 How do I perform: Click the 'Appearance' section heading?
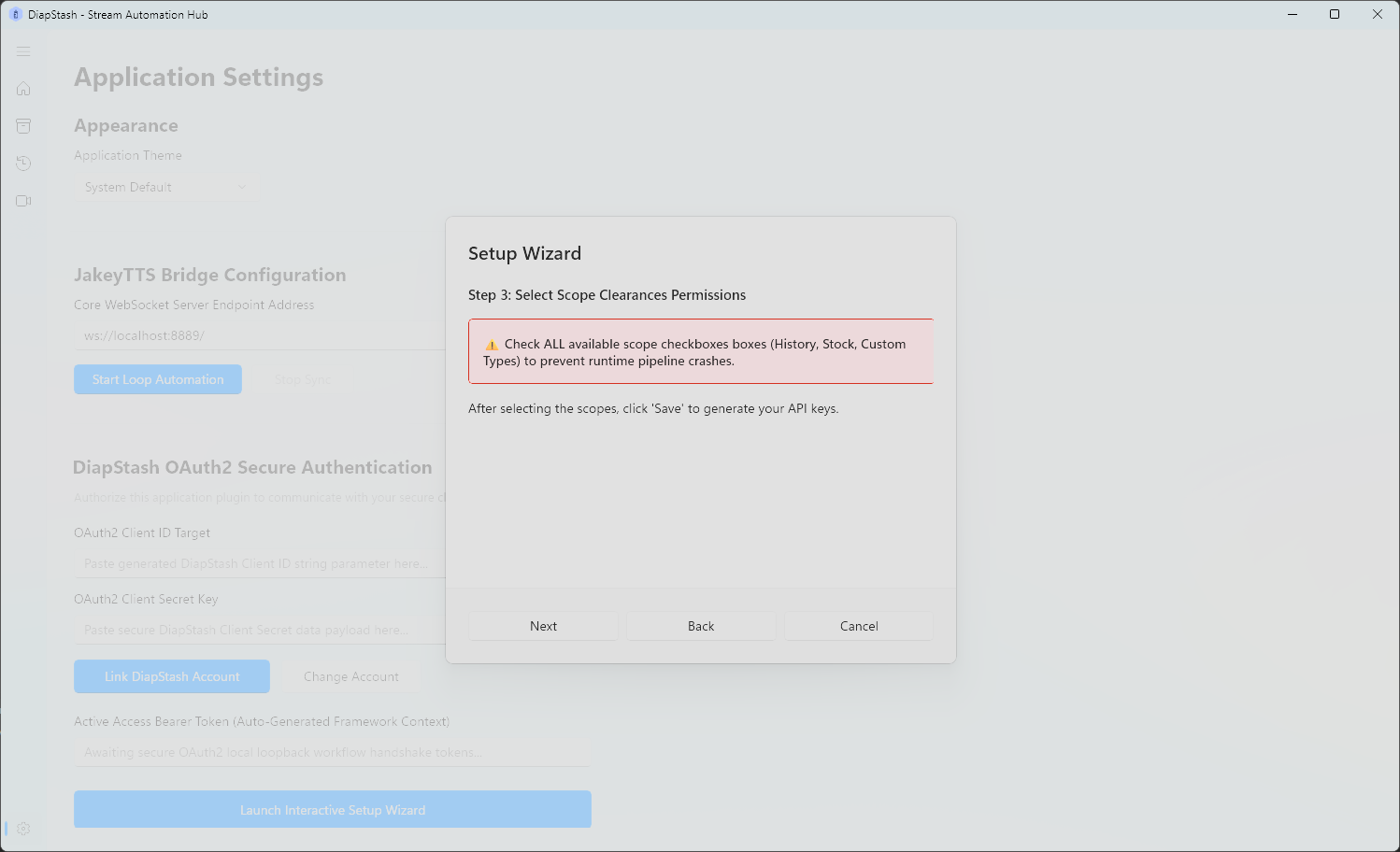126,125
